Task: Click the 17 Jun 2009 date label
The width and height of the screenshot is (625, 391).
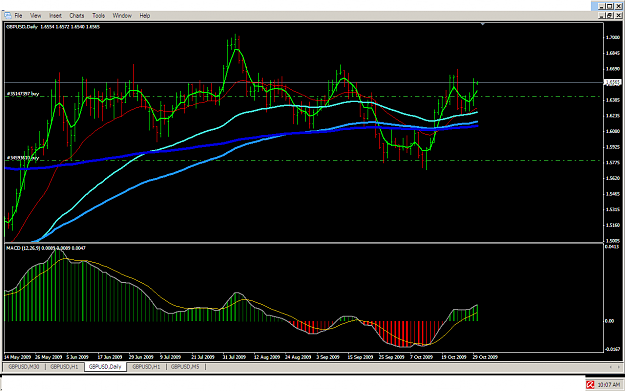Action: (x=110, y=357)
